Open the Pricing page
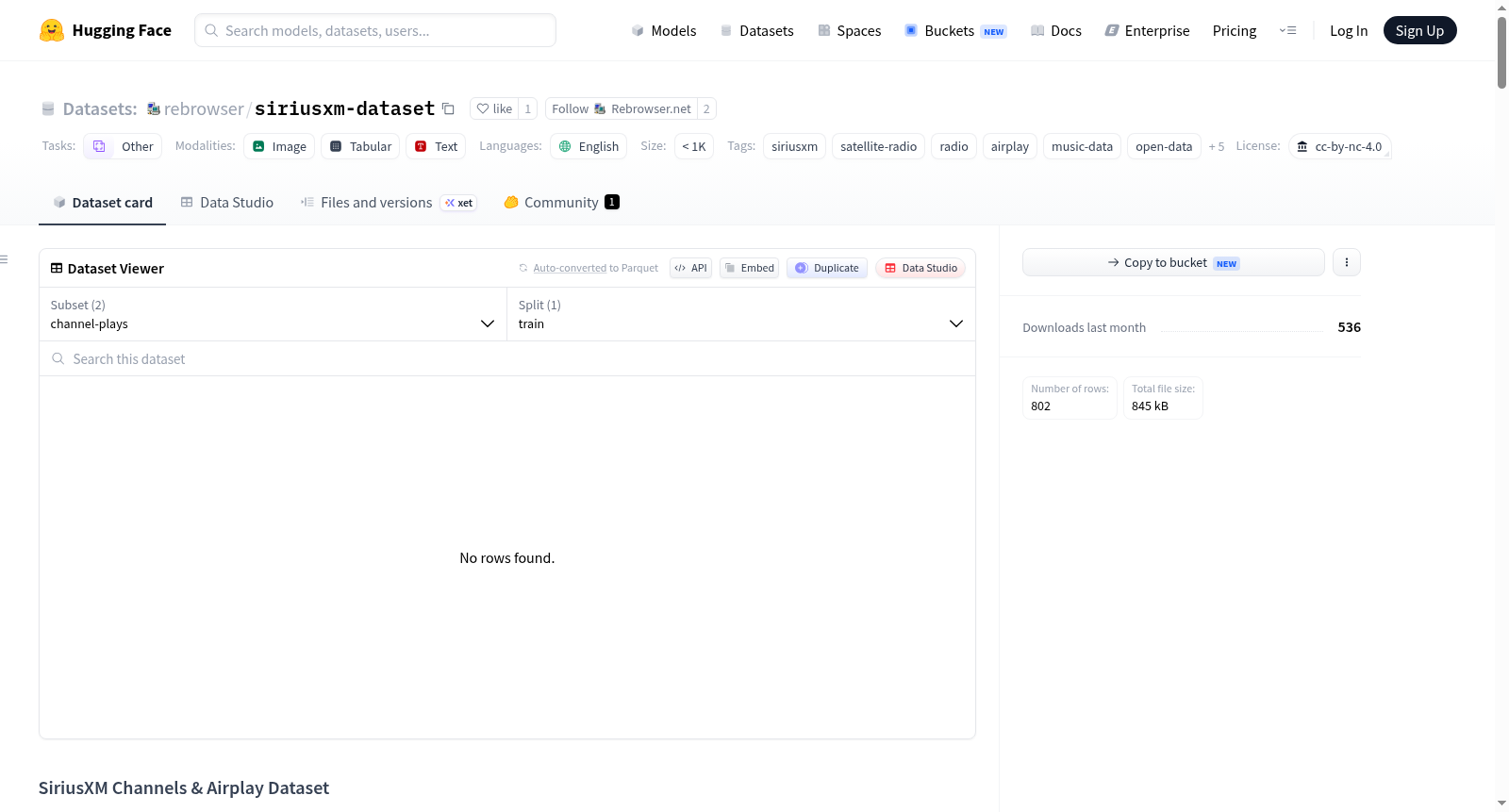 coord(1235,30)
